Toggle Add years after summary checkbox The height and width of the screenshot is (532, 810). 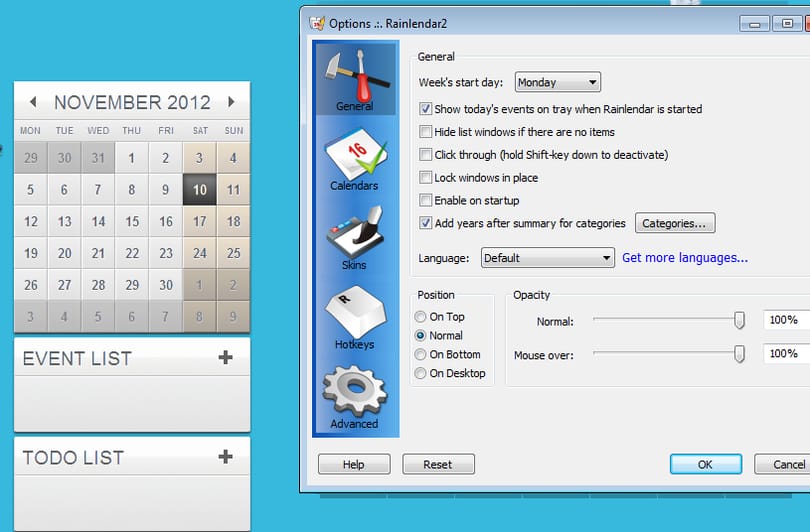coord(425,223)
